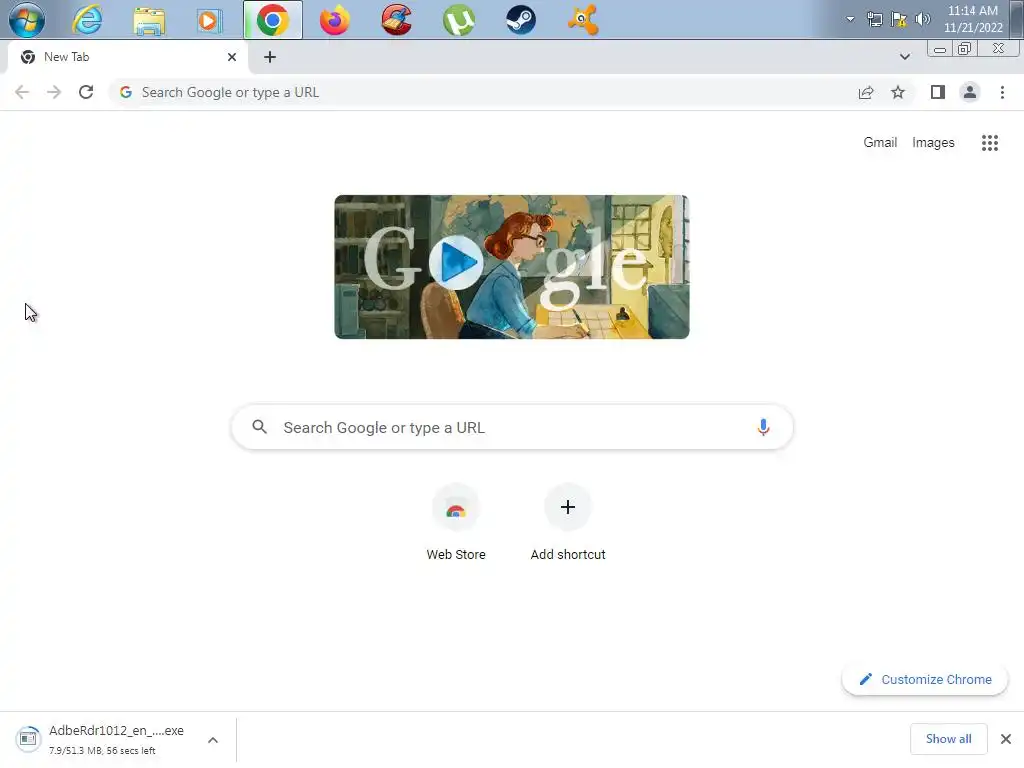Open Action Center flag icon
Image resolution: width=1024 pixels, height=768 pixels.
[x=899, y=19]
